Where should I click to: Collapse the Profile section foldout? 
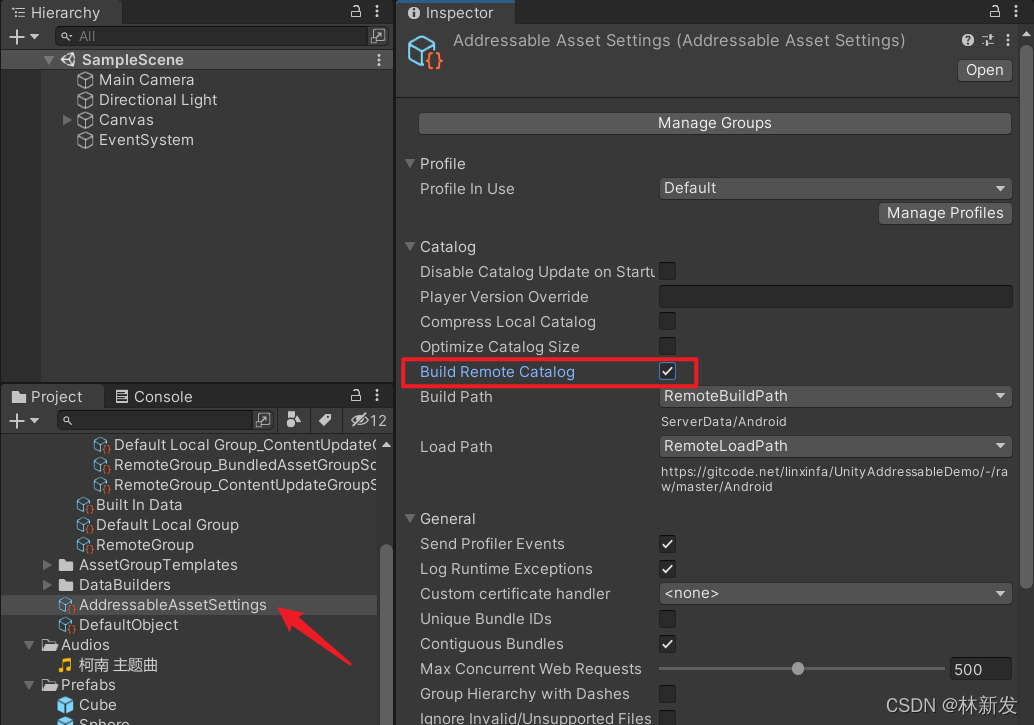pyautogui.click(x=410, y=163)
